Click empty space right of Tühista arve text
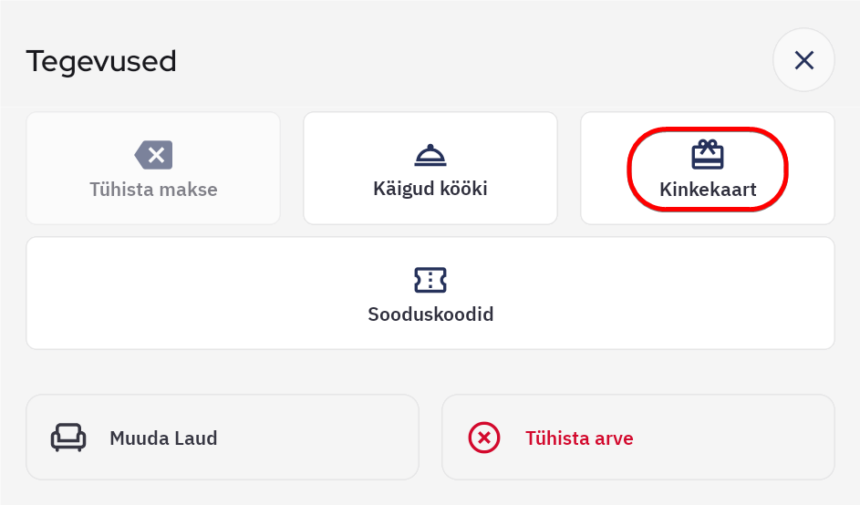The height and width of the screenshot is (505, 860). [x=740, y=438]
